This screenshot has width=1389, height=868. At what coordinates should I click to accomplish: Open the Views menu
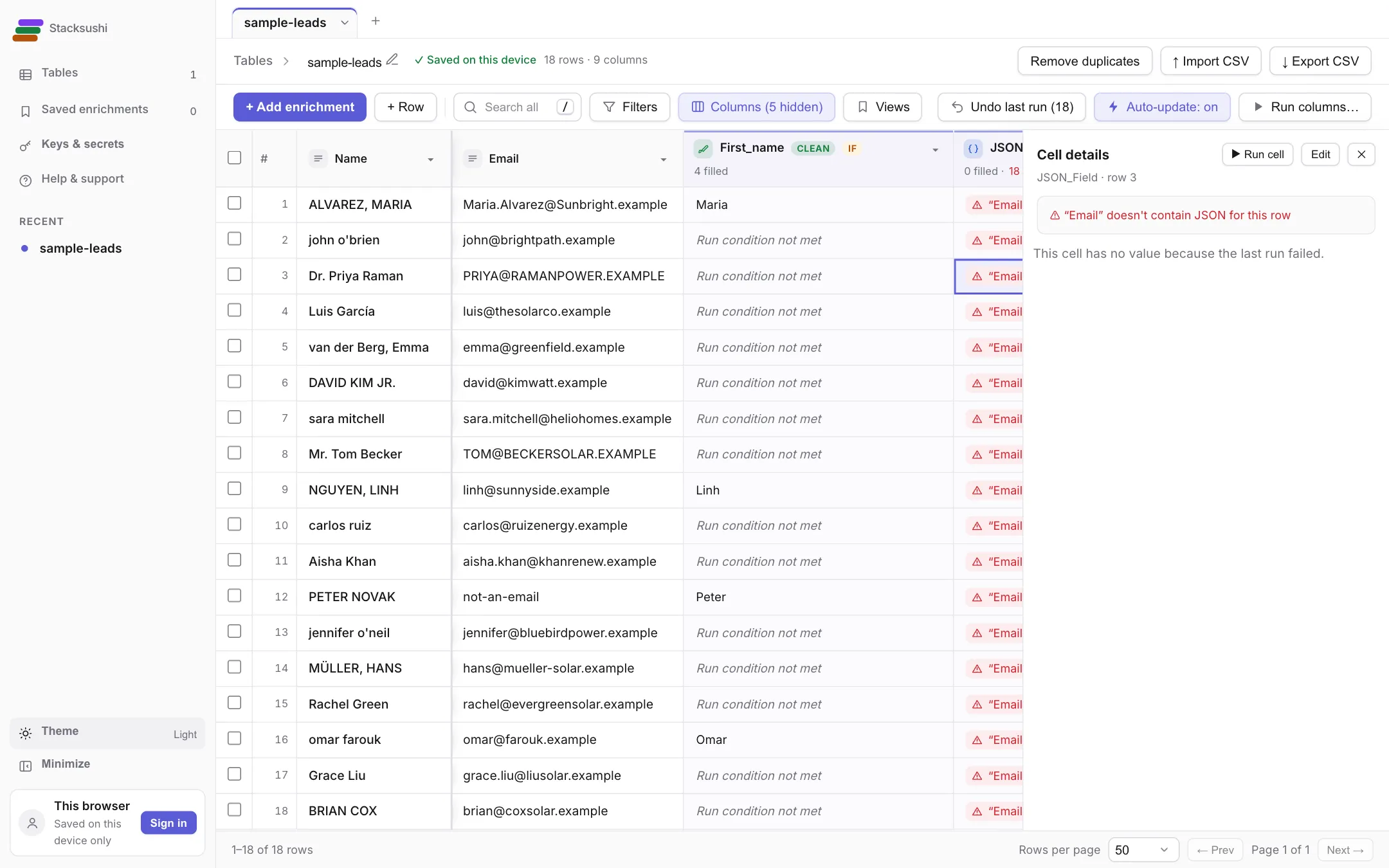point(882,107)
